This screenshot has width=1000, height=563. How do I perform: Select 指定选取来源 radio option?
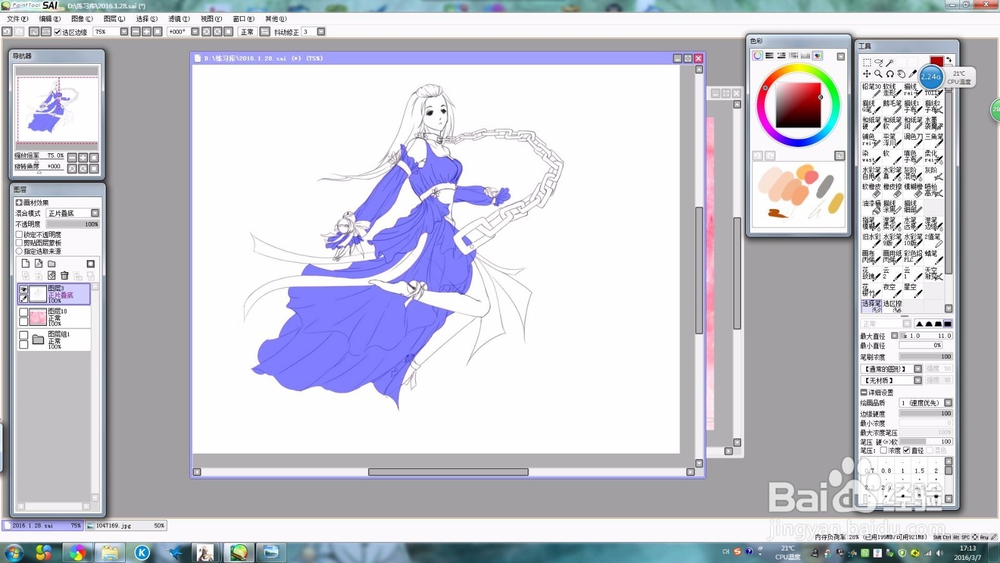pyautogui.click(x=19, y=251)
